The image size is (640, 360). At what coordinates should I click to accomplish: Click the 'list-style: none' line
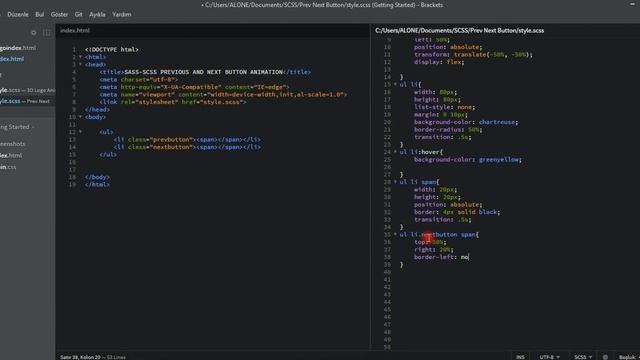tap(444, 107)
